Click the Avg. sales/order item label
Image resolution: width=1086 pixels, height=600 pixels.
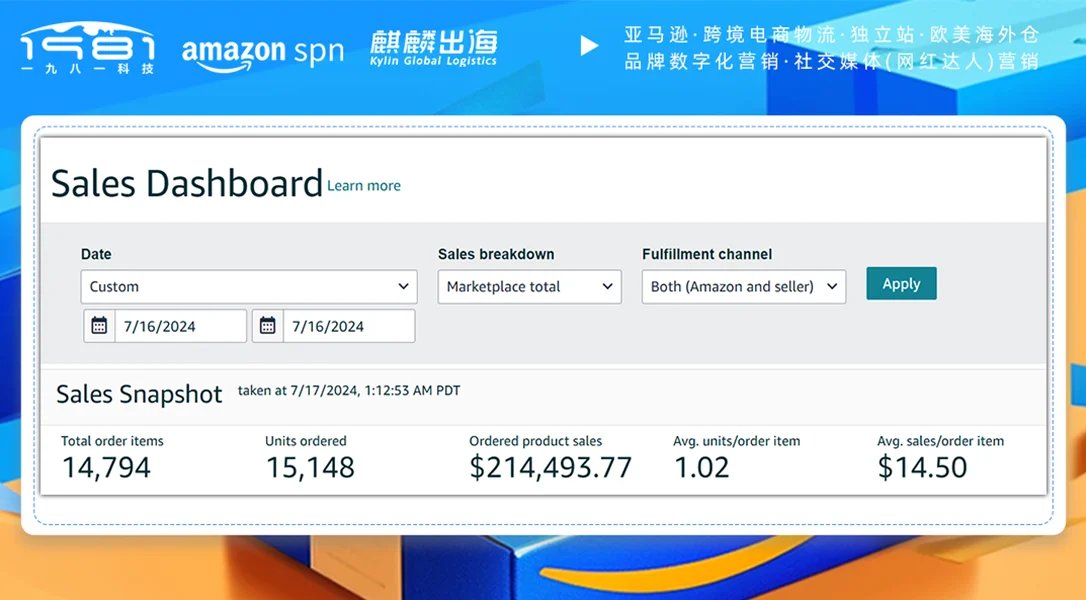pyautogui.click(x=941, y=441)
